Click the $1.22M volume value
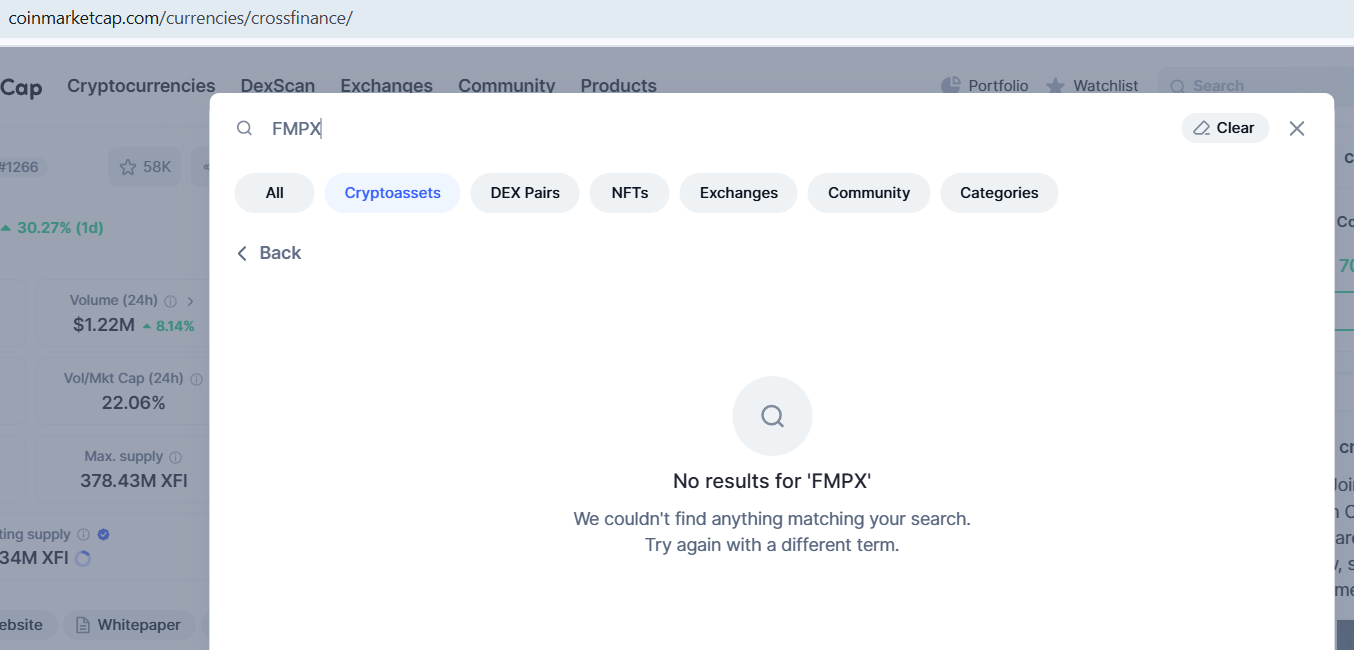Screen dimensions: 1354x650 [104, 325]
